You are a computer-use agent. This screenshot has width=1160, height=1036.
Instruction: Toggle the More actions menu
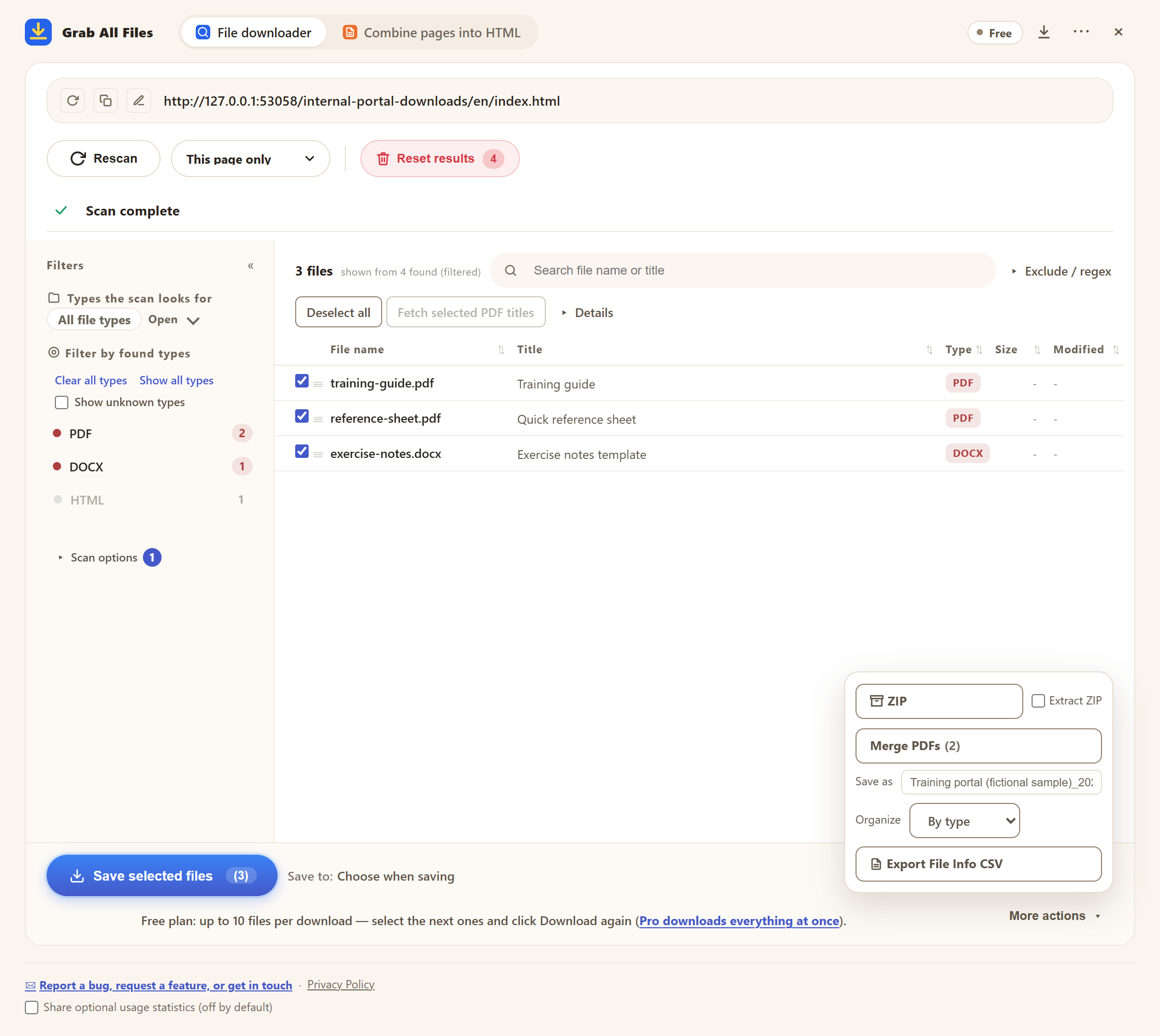pyautogui.click(x=1055, y=916)
